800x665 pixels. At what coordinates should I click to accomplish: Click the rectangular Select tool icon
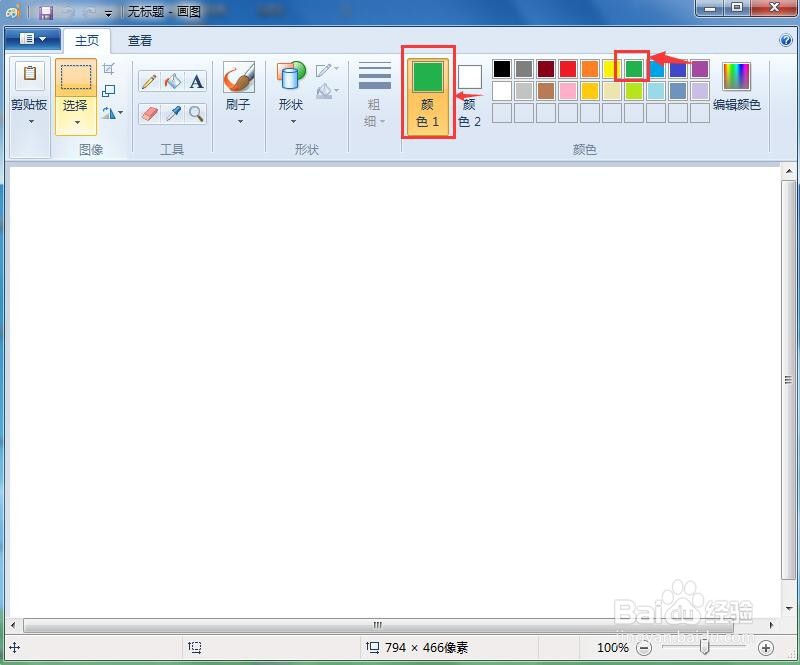pyautogui.click(x=76, y=78)
